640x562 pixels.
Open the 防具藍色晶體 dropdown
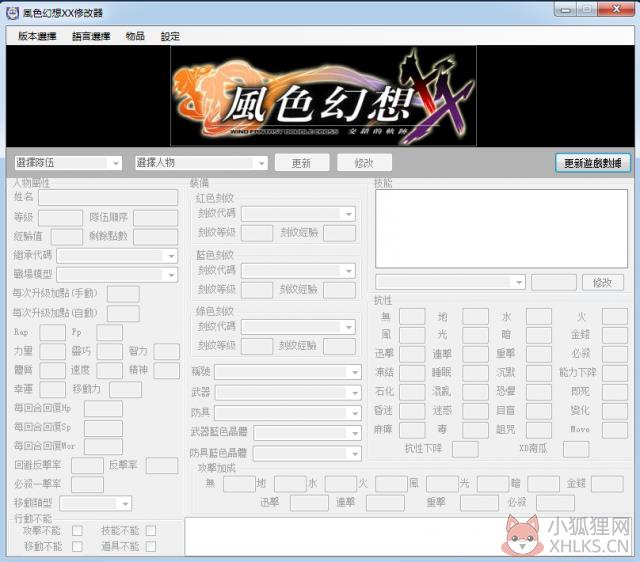307,453
